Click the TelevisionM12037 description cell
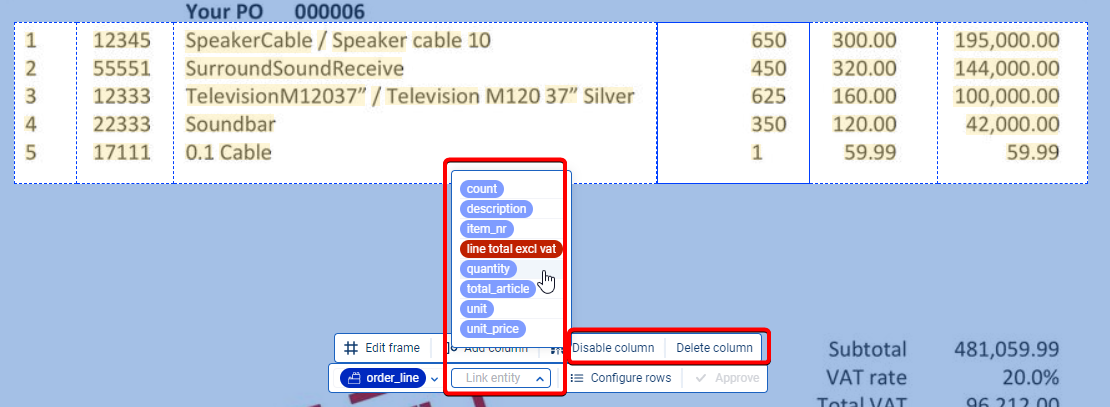 click(x=409, y=96)
